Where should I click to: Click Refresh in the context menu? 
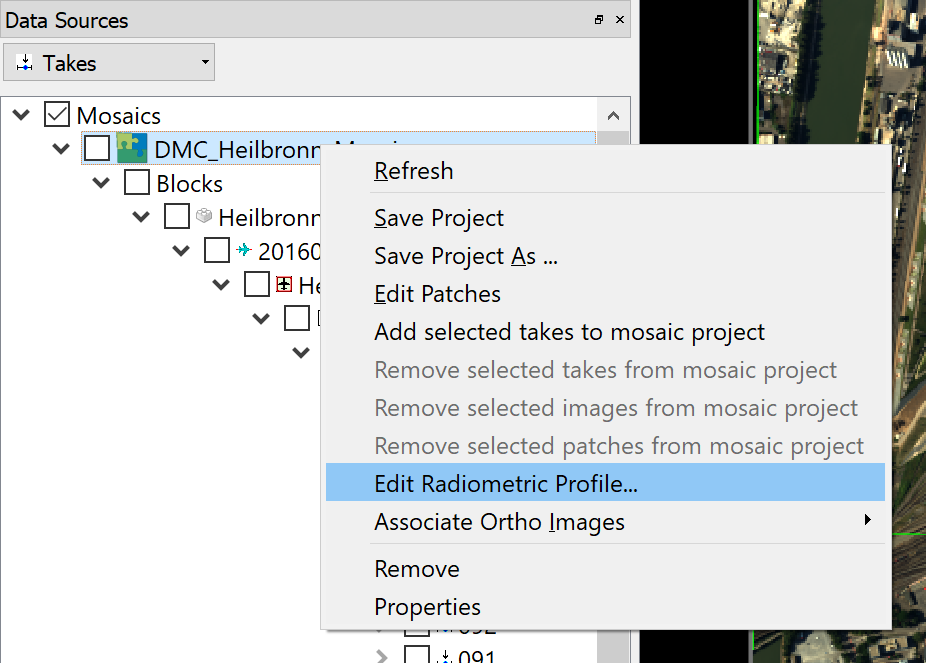point(414,171)
